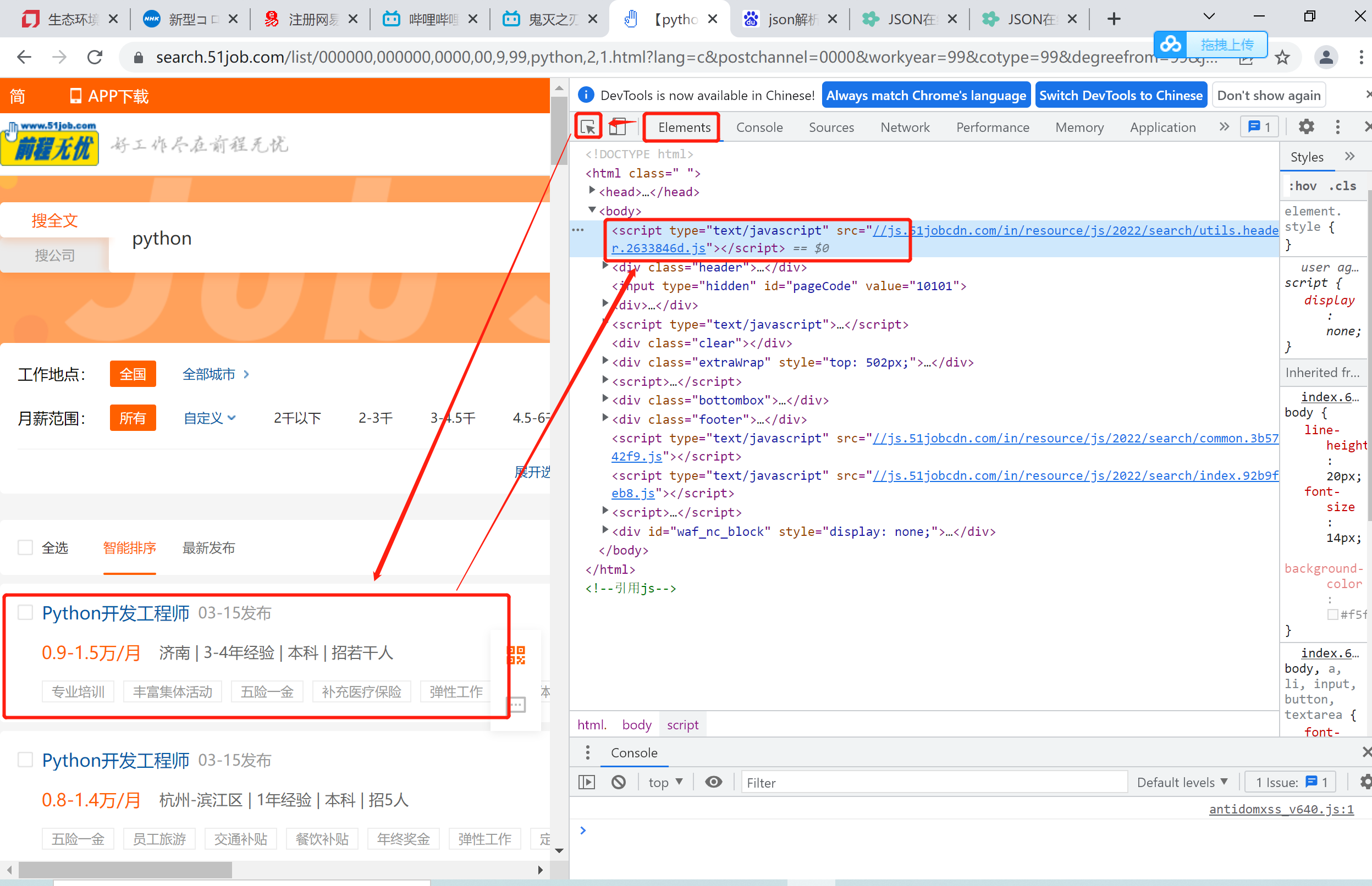The width and height of the screenshot is (1372, 886).
Task: Collapse the body element node
Action: point(592,209)
